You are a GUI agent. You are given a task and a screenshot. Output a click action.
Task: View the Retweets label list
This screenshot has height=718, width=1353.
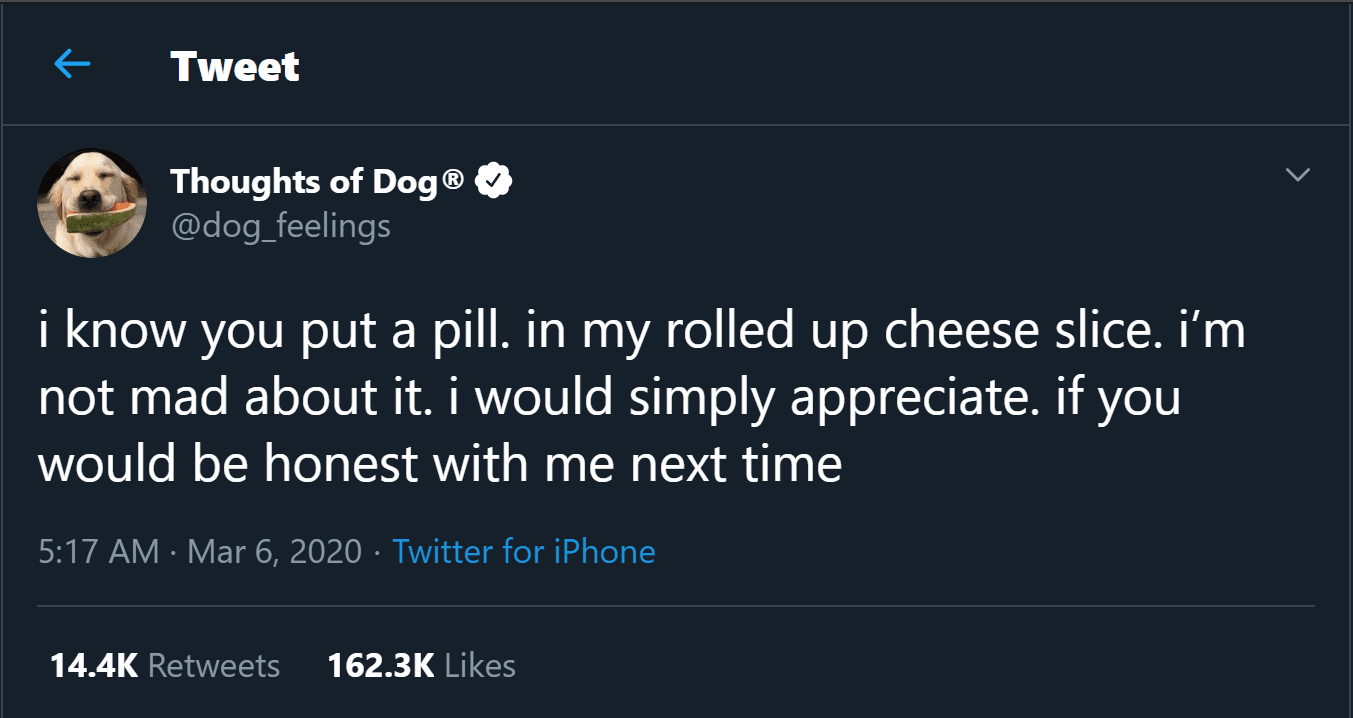click(214, 666)
